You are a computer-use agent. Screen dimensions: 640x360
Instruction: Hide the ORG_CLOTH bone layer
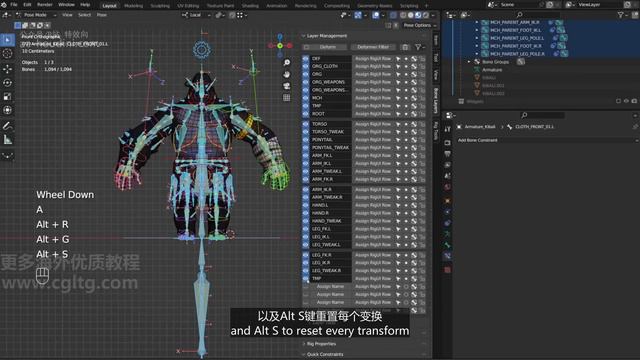306,66
